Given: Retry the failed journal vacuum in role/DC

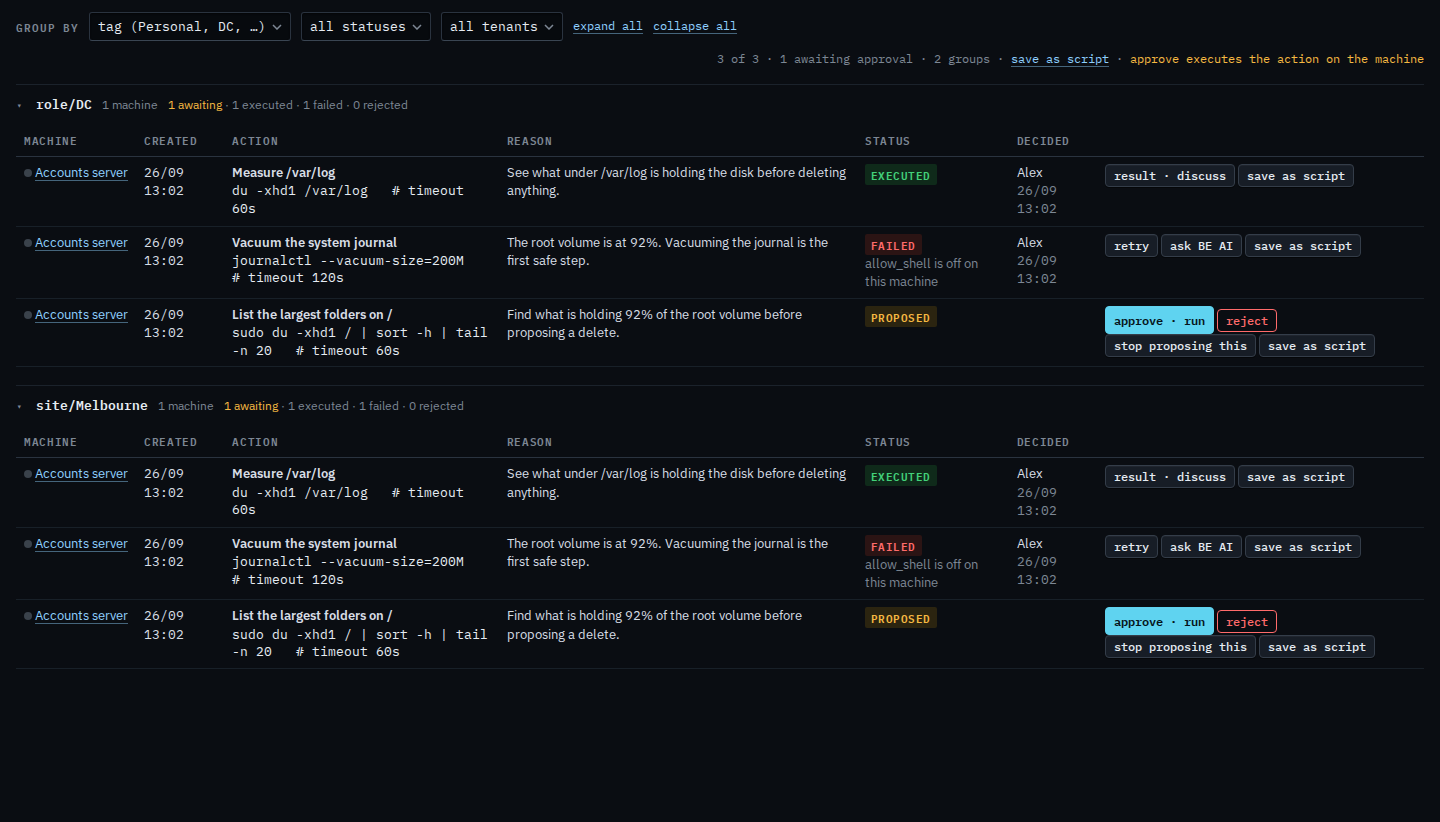Looking at the screenshot, I should point(1131,246).
